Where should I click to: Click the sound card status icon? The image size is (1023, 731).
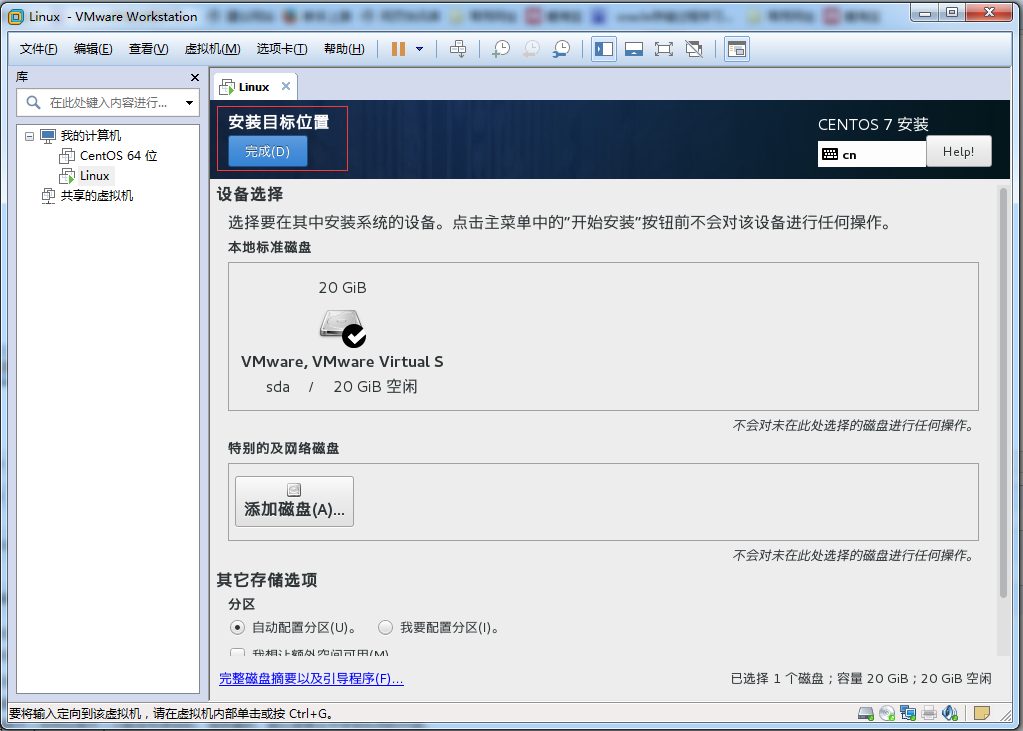(951, 713)
